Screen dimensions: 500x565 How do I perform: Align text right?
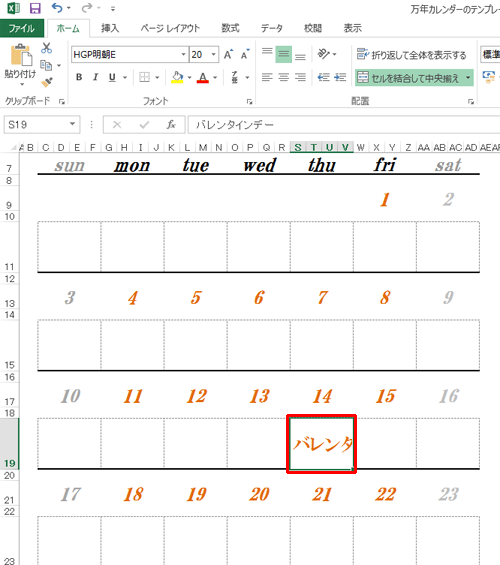[300, 77]
